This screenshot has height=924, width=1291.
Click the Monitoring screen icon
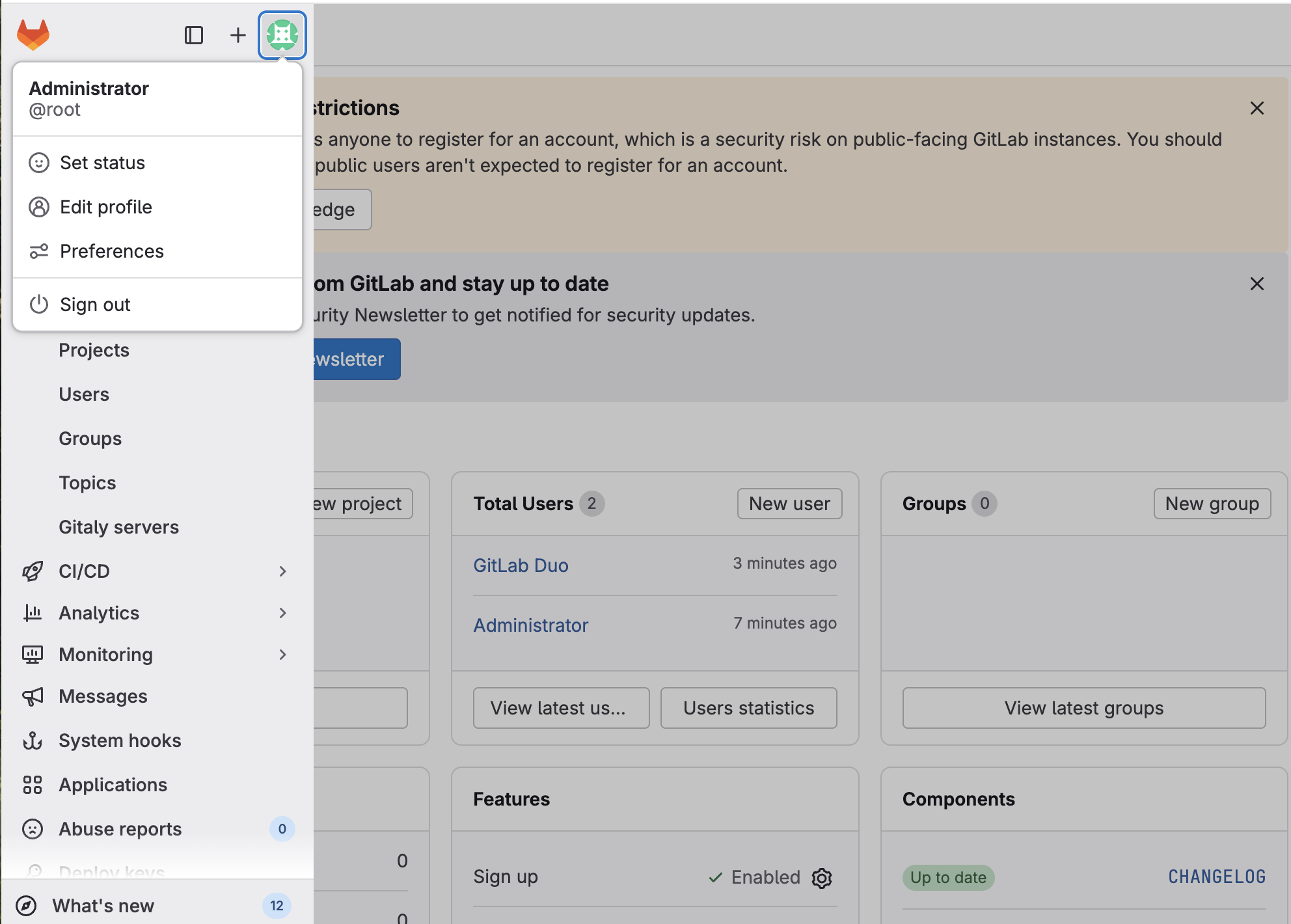tap(33, 655)
